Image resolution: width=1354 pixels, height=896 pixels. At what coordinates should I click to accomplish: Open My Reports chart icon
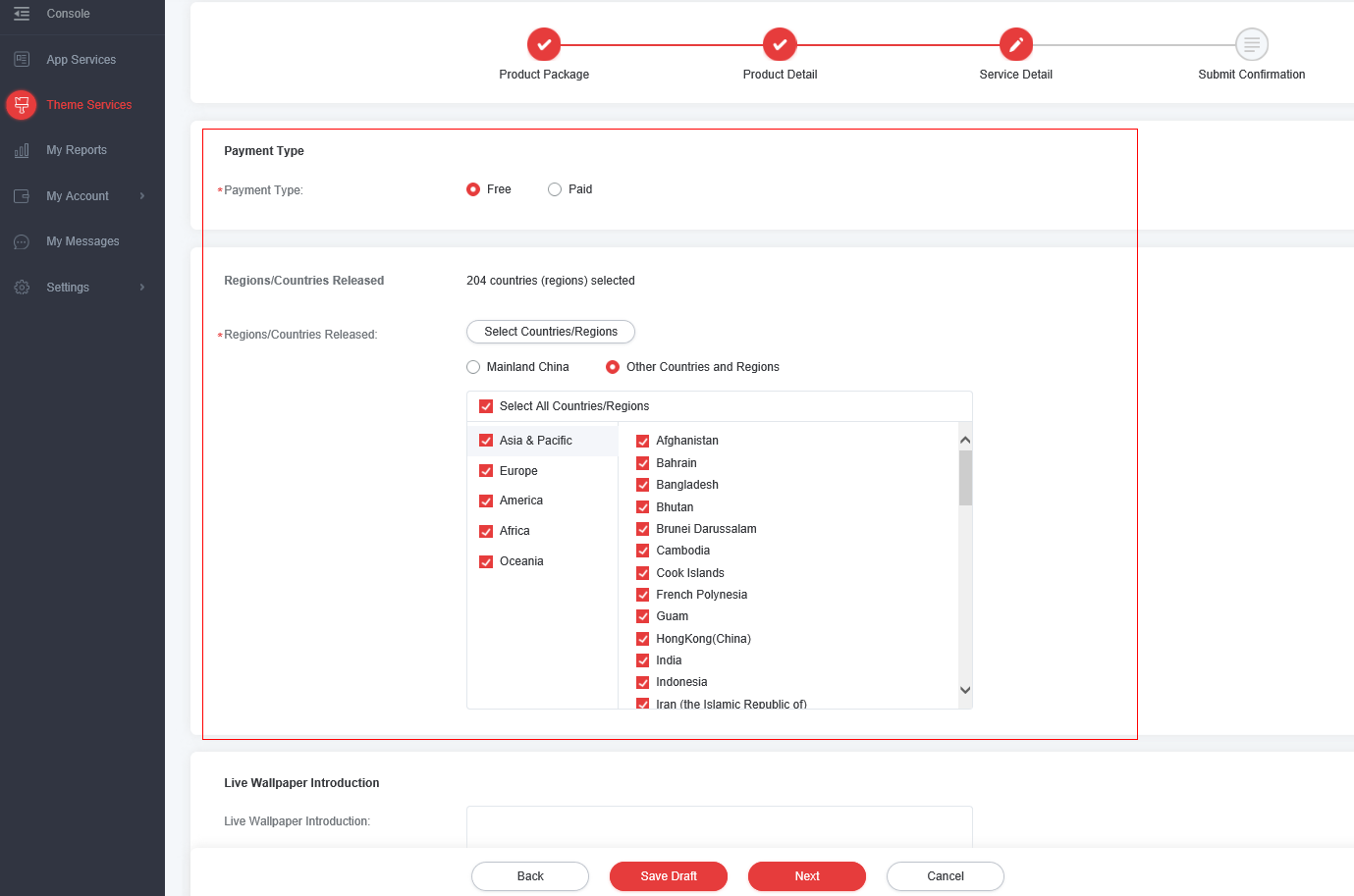coord(22,150)
